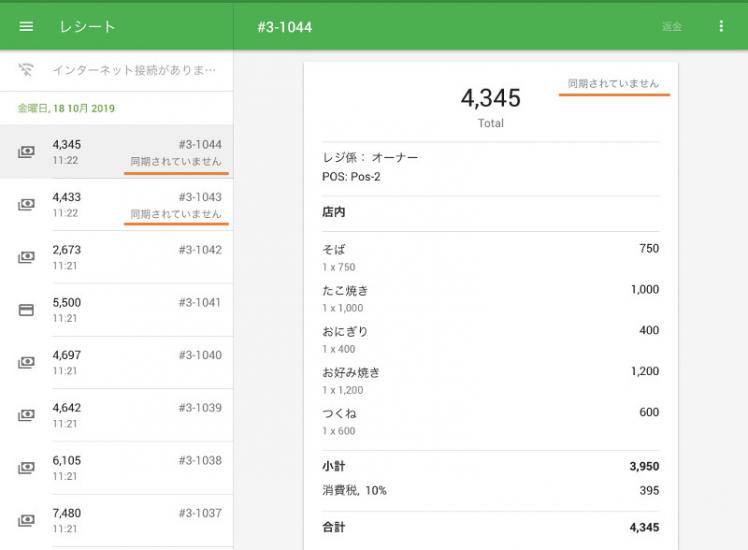Click cash icon of receipt #3-1038
The image size is (748, 550).
(26, 468)
